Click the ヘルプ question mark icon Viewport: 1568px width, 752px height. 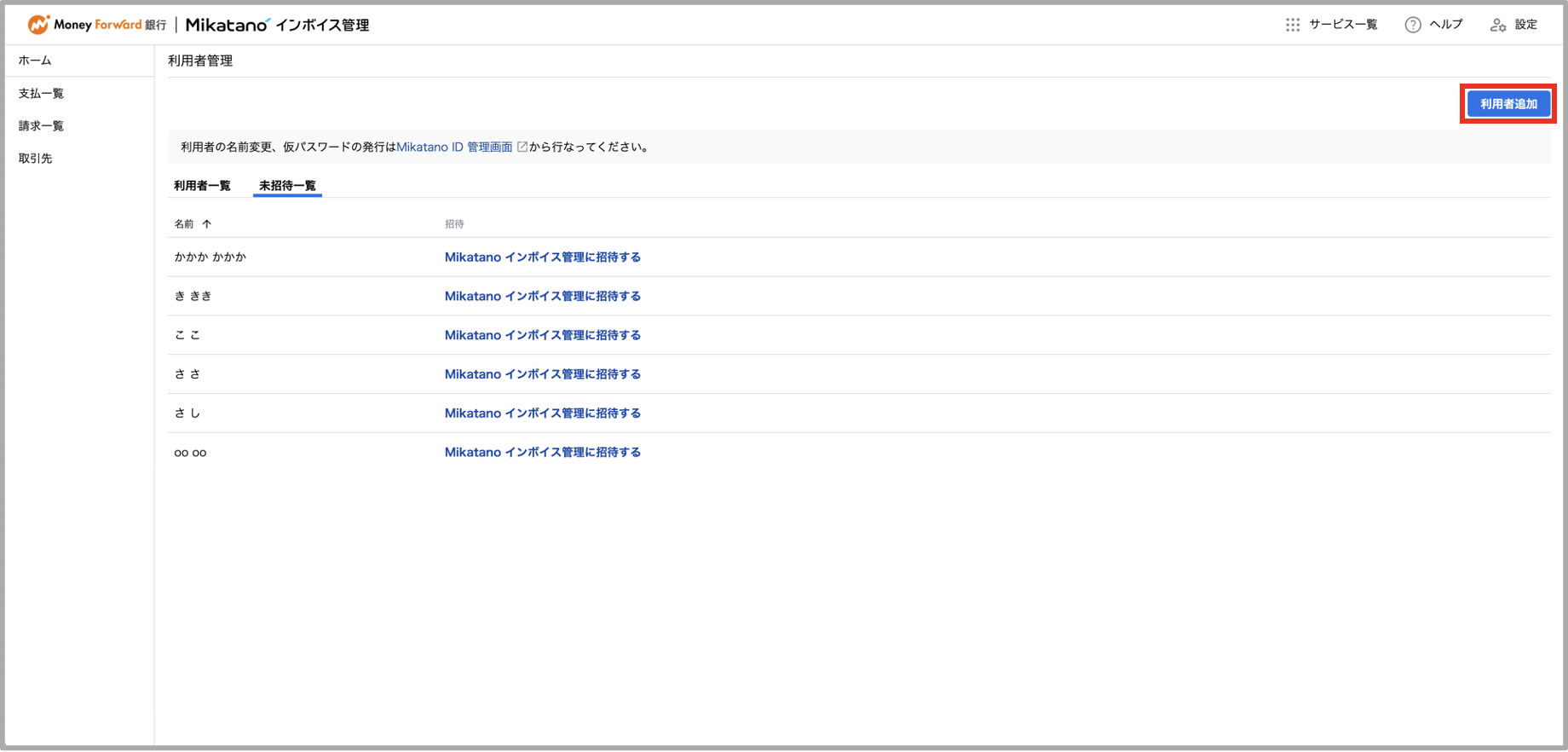[1413, 25]
